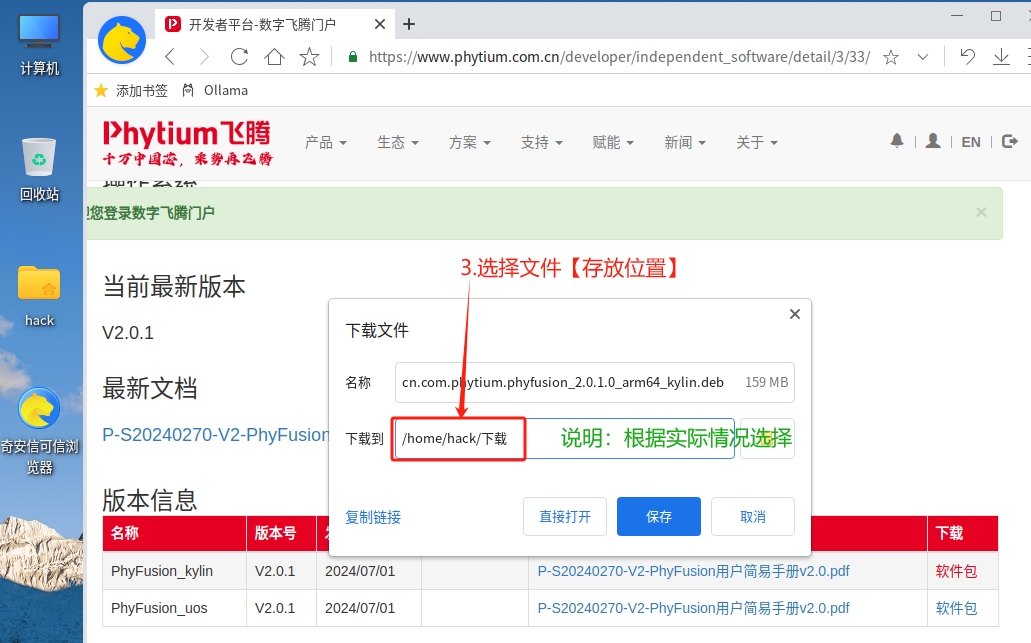The height and width of the screenshot is (643, 1031).
Task: Click the logout icon in the site header
Action: [1010, 141]
